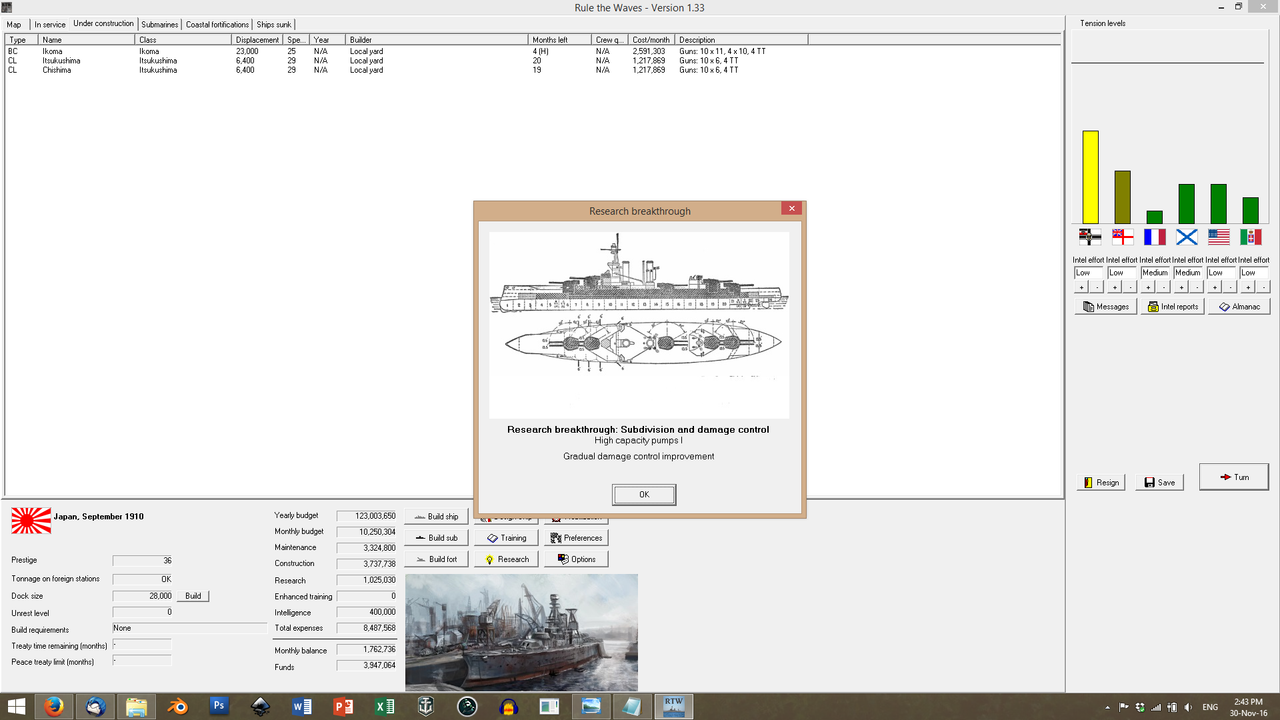Screen dimensions: 1280x720
Task: Increase intel effort for Italy
Action: coord(1246,287)
